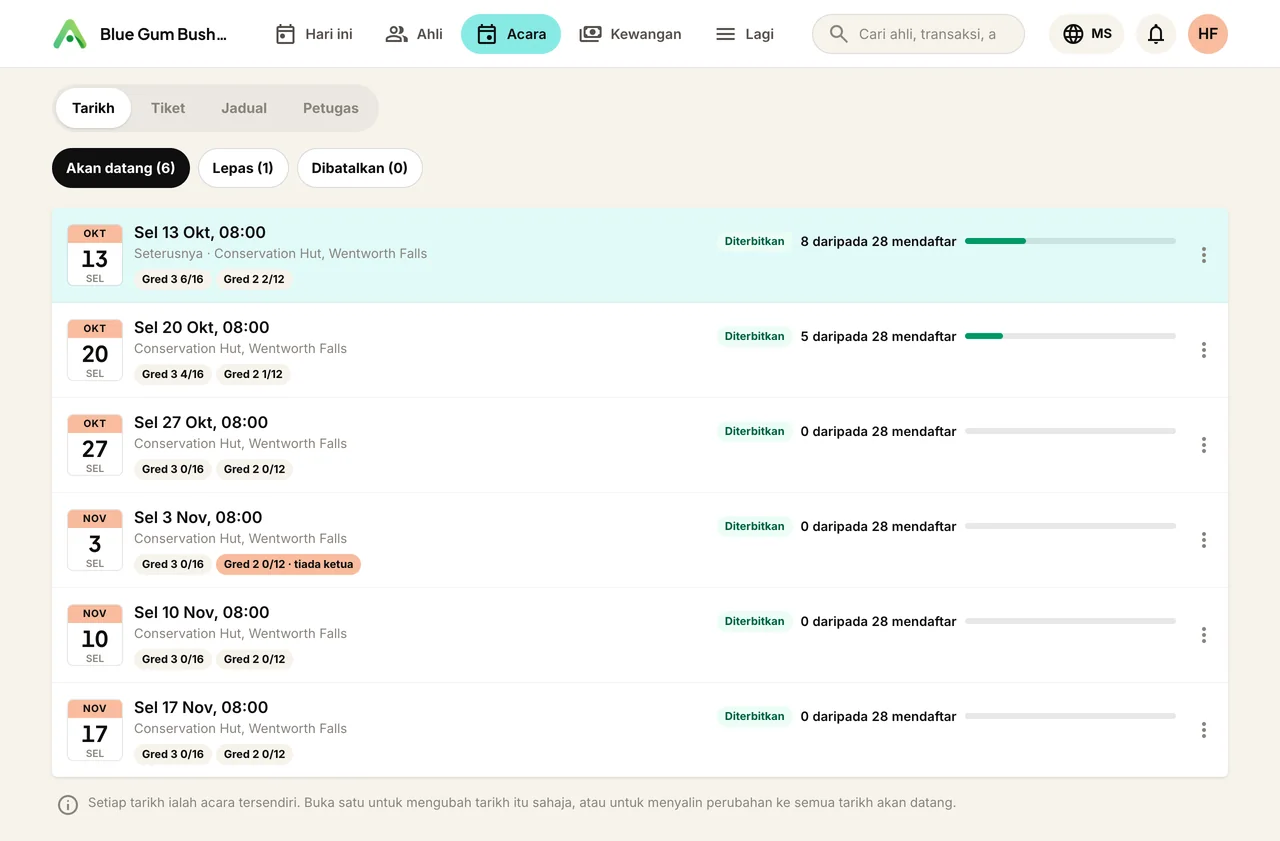Click the search magnifier icon

coord(839,34)
